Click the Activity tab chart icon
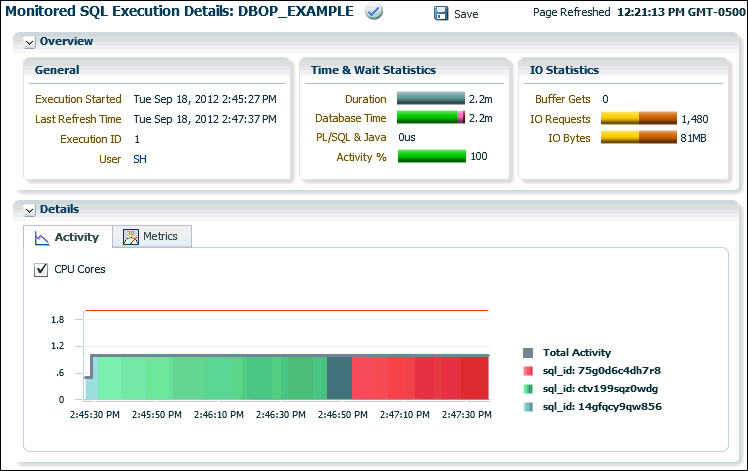The height and width of the screenshot is (471, 748). click(x=41, y=237)
